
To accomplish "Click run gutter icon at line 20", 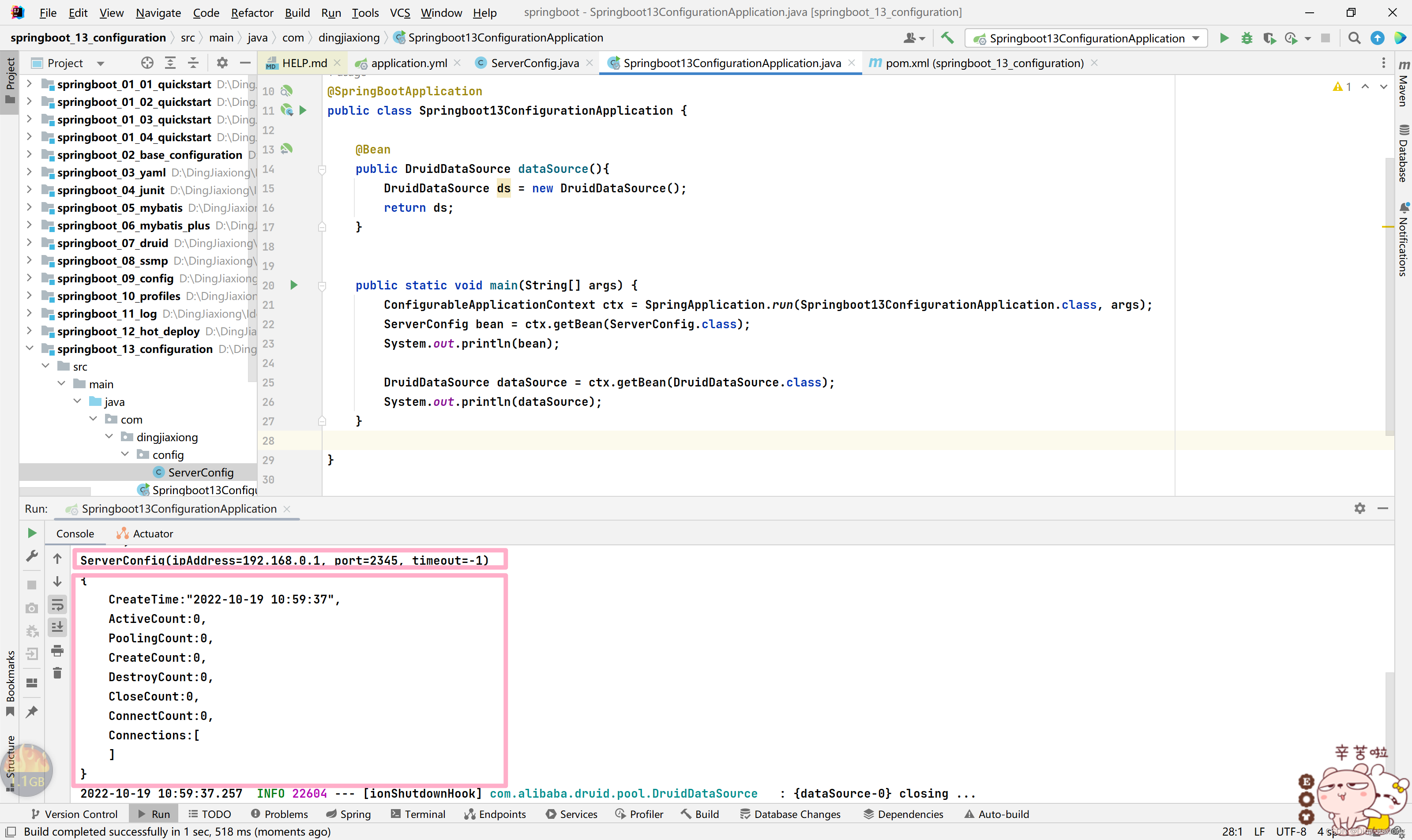I will coord(294,285).
